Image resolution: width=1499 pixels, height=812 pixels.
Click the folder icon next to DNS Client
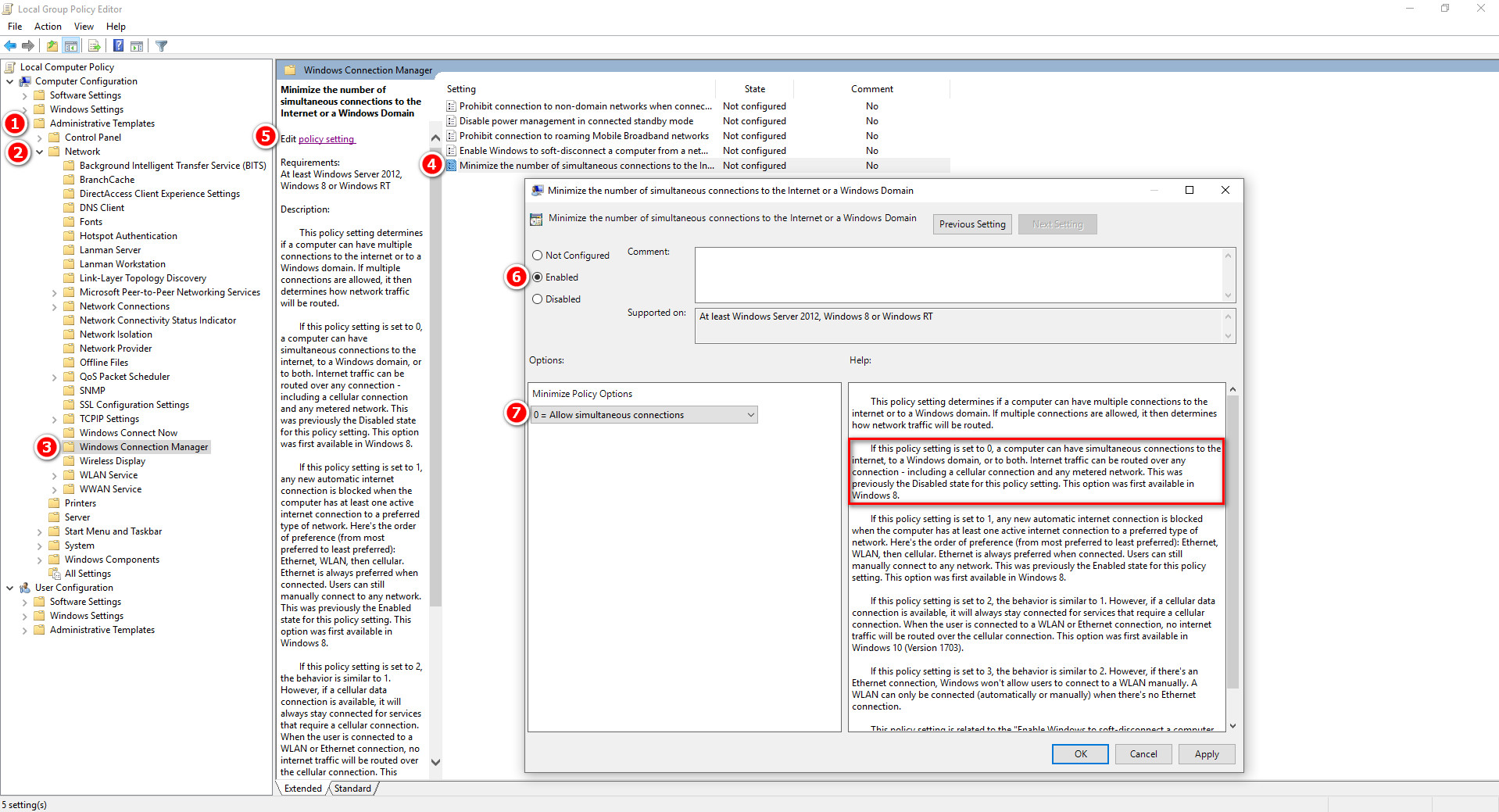(x=69, y=208)
